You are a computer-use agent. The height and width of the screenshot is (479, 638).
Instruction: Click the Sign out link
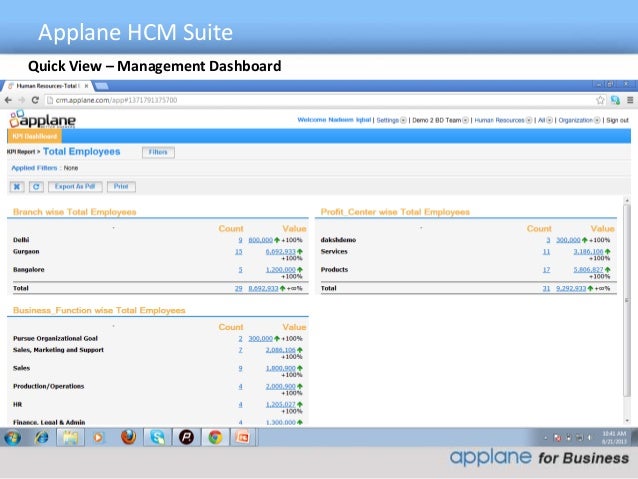pos(617,120)
